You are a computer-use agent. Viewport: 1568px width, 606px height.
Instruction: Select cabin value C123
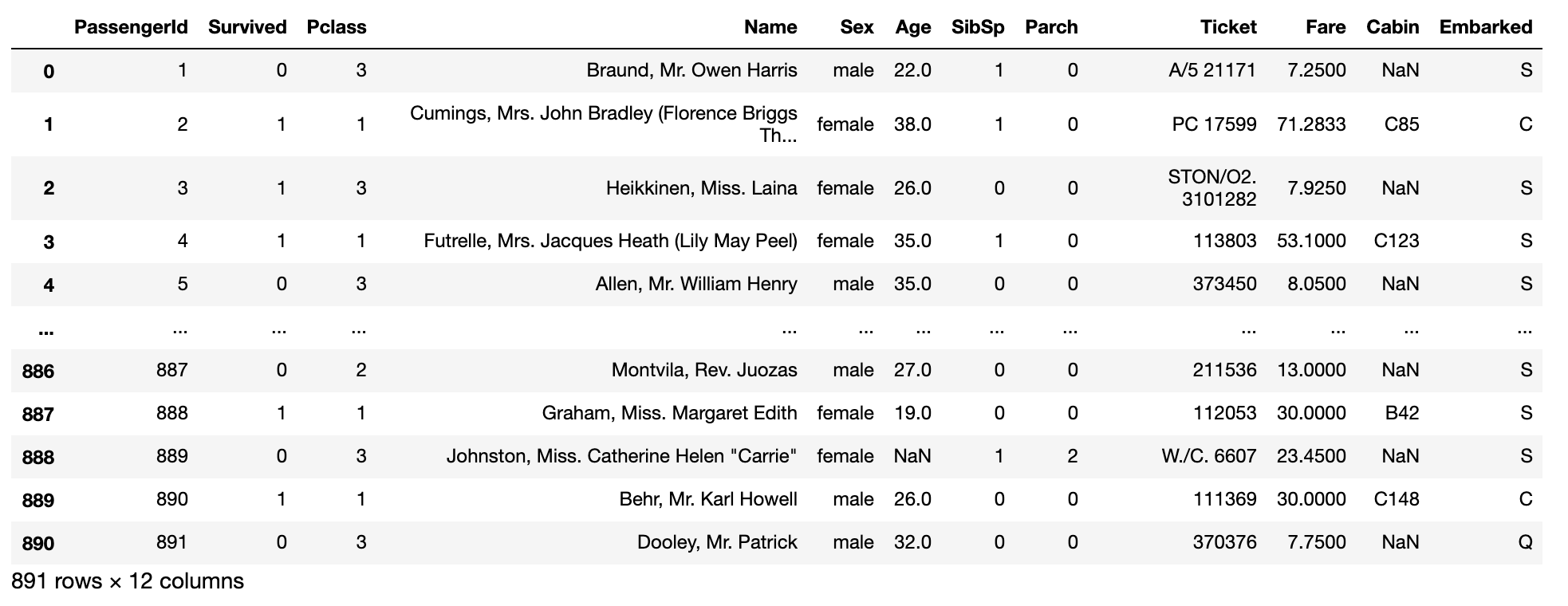pyautogui.click(x=1397, y=241)
